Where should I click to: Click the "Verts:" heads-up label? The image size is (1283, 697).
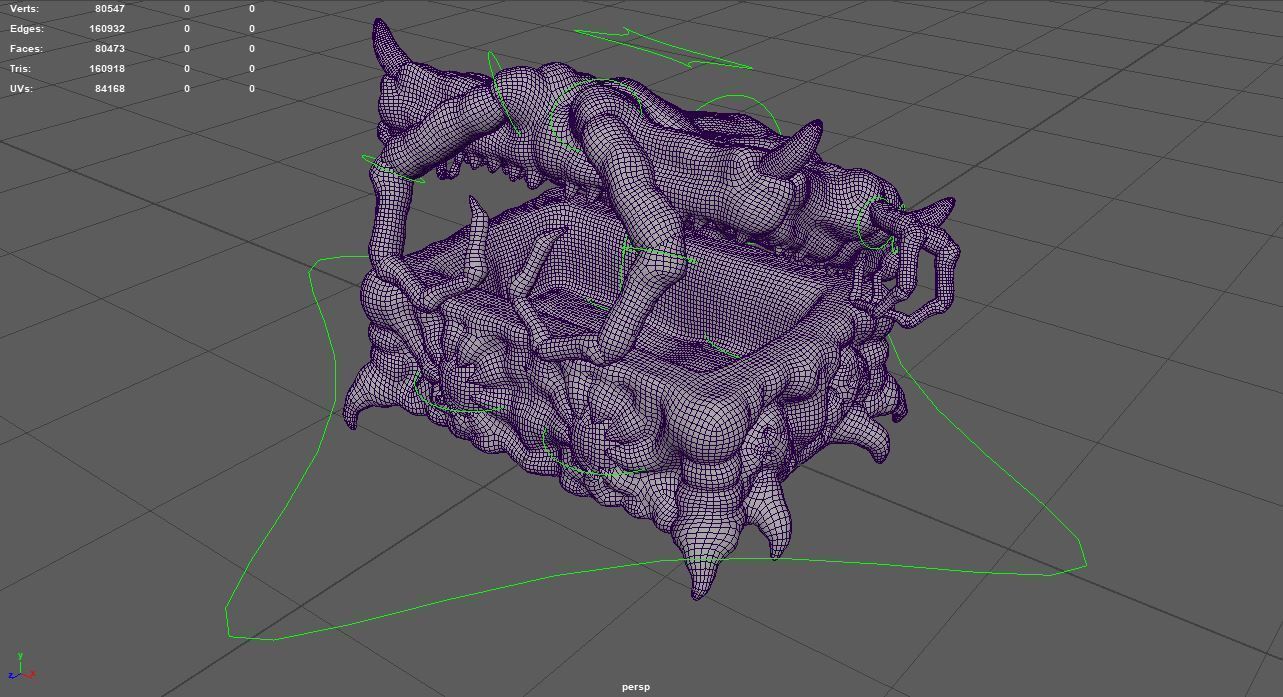[24, 9]
